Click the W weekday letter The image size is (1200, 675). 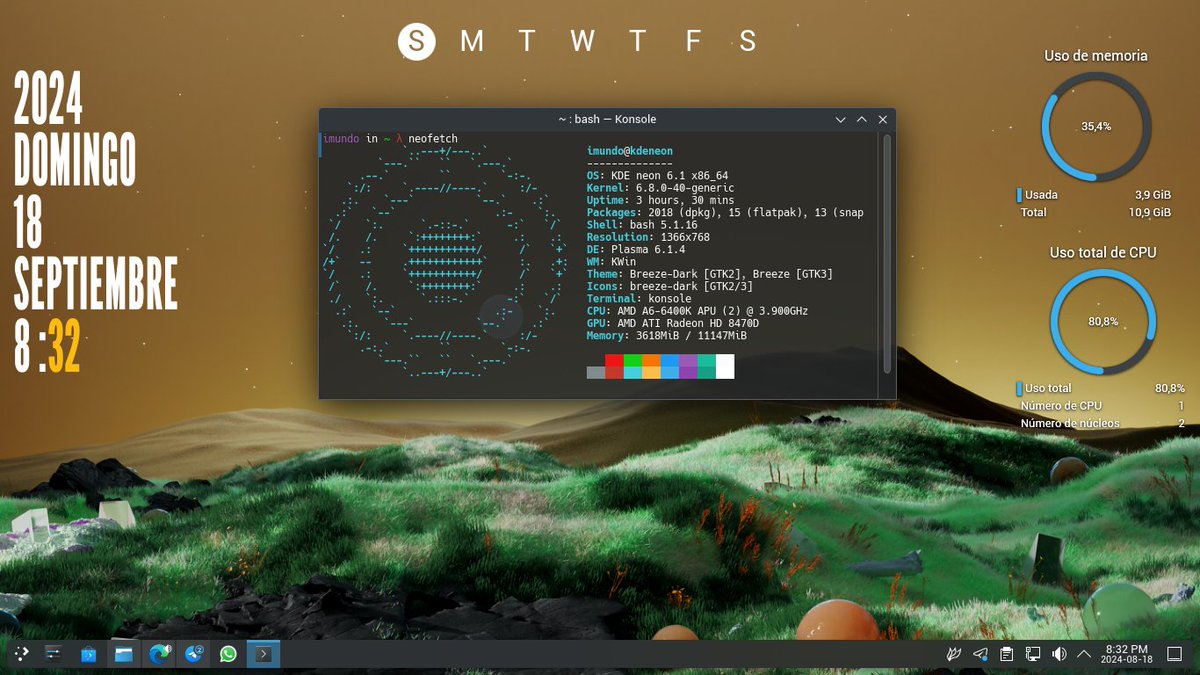tap(583, 41)
